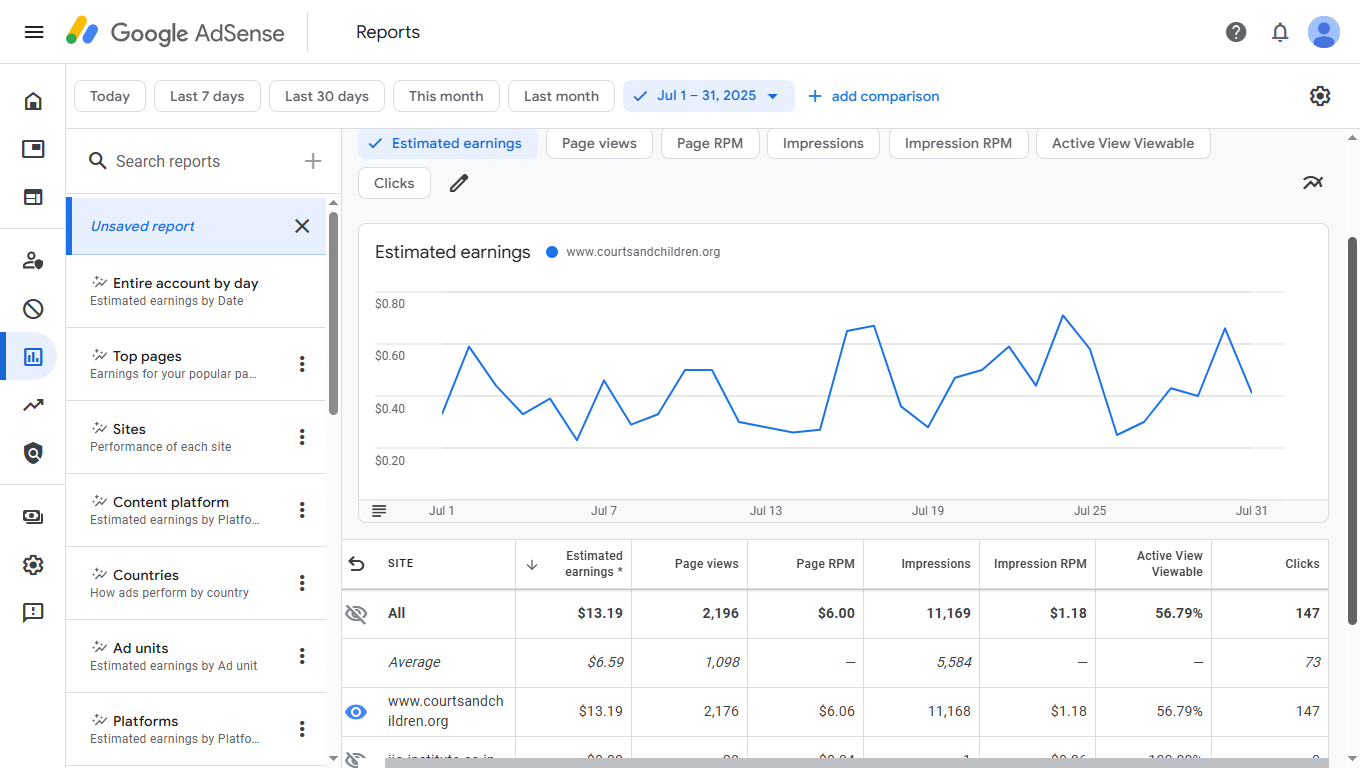This screenshot has width=1360, height=768.
Task: Toggle the Impressions metric chip
Action: click(x=823, y=143)
